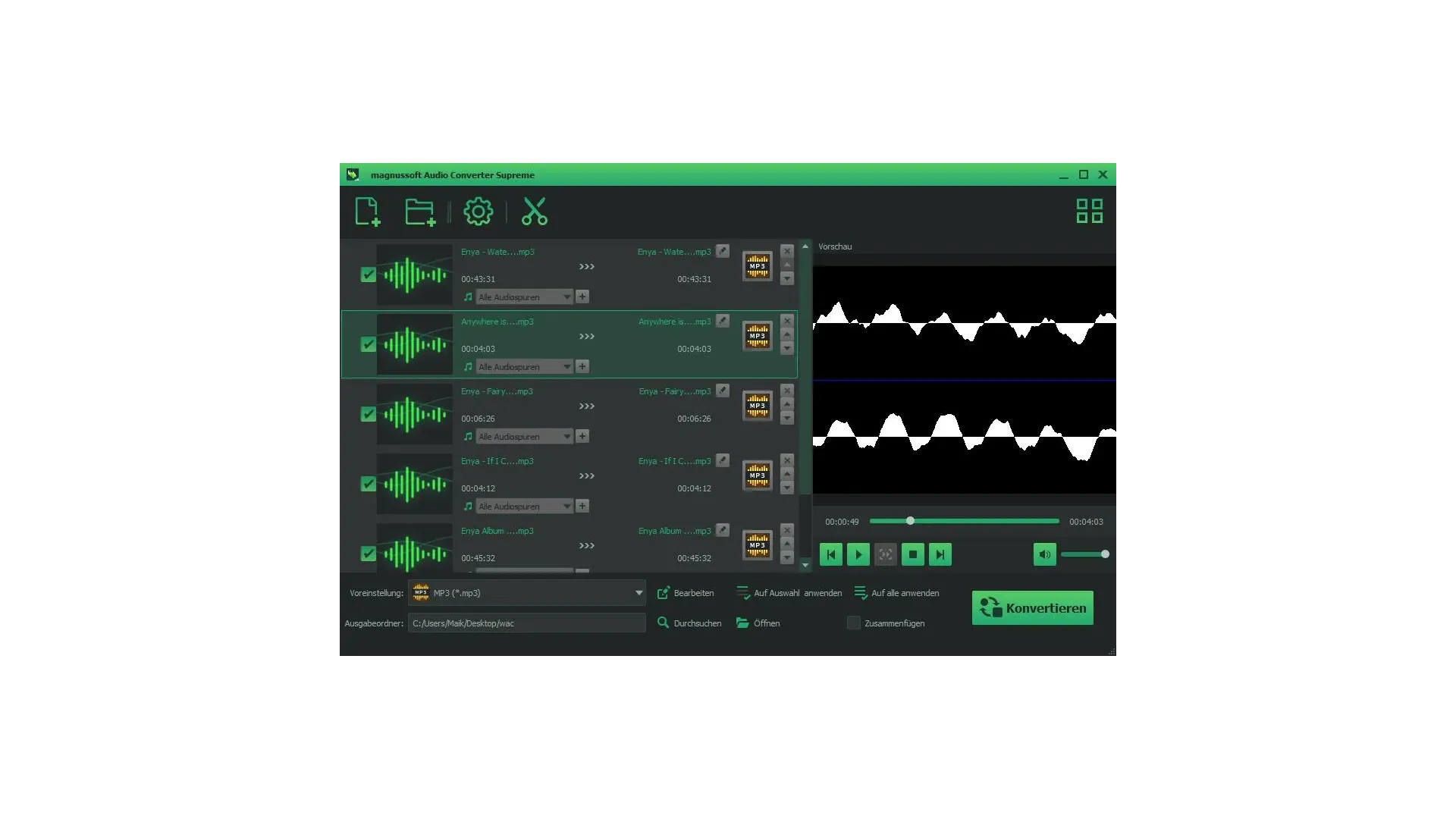Uncheck the Enya - Wate track checkbox
The image size is (1456, 819).
368,275
